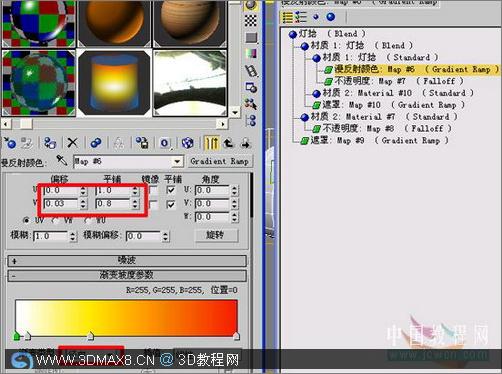Switch navigator to View List icon
The height and width of the screenshot is (374, 502).
(x=287, y=17)
